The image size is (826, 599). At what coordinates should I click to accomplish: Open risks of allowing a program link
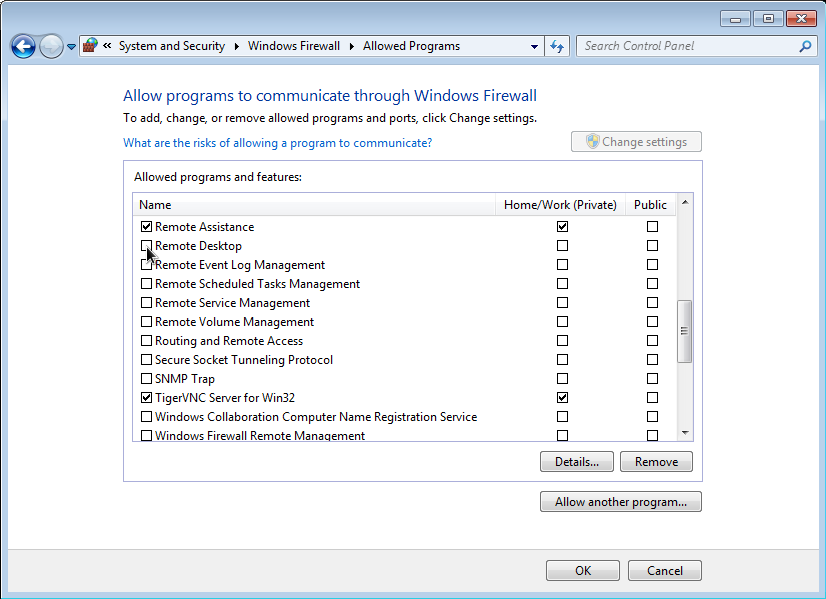point(278,143)
